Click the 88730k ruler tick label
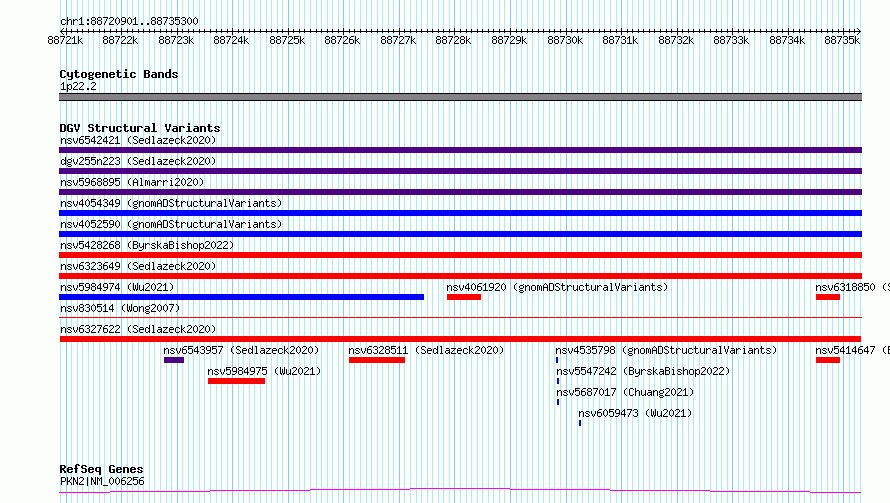 (x=565, y=40)
